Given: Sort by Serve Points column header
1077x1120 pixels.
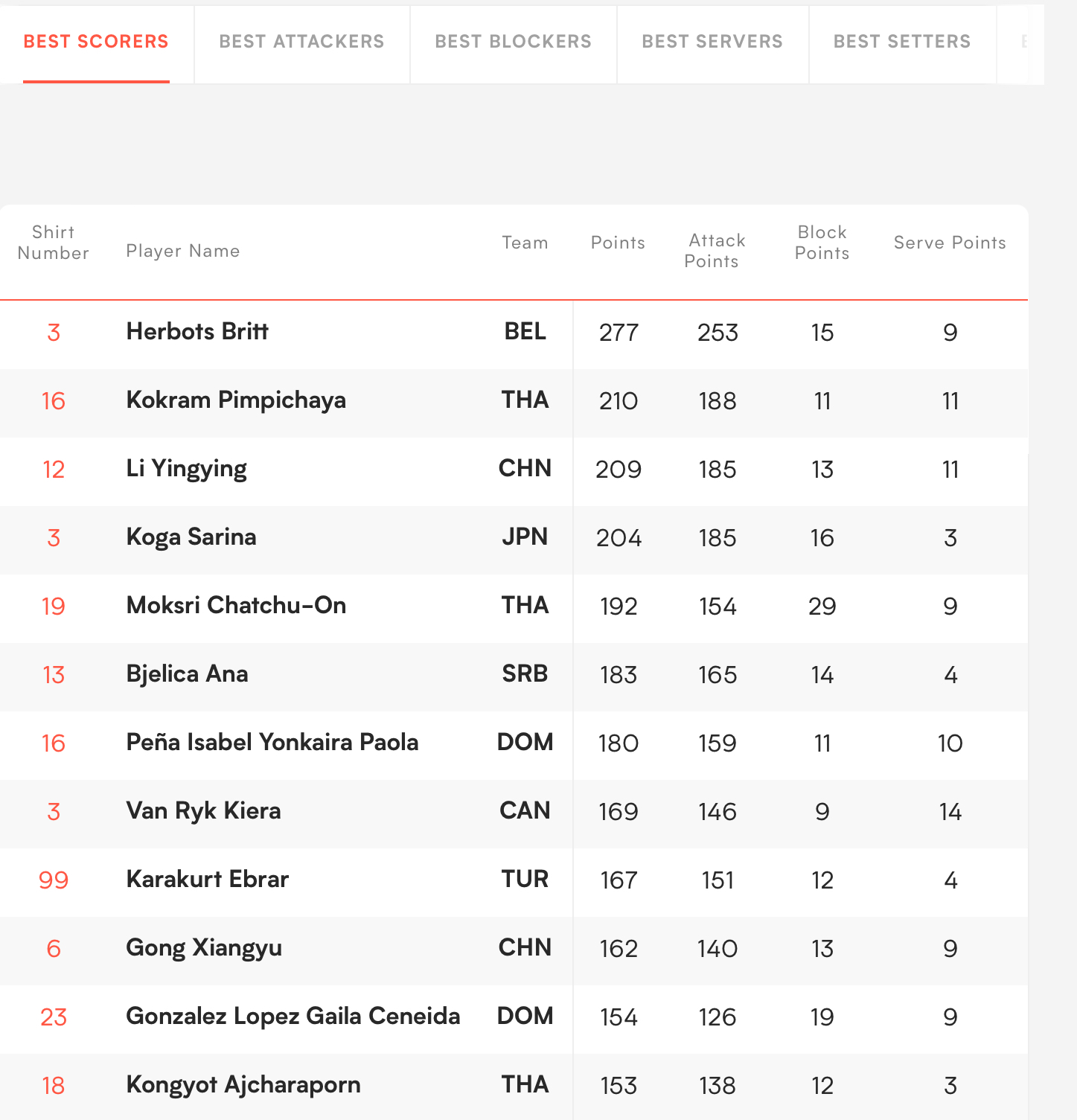Looking at the screenshot, I should point(950,243).
